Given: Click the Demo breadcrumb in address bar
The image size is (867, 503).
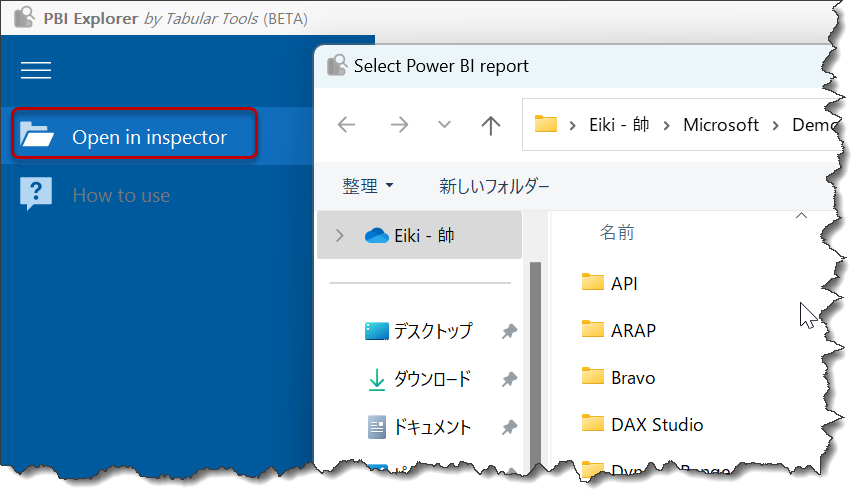Looking at the screenshot, I should tap(814, 125).
